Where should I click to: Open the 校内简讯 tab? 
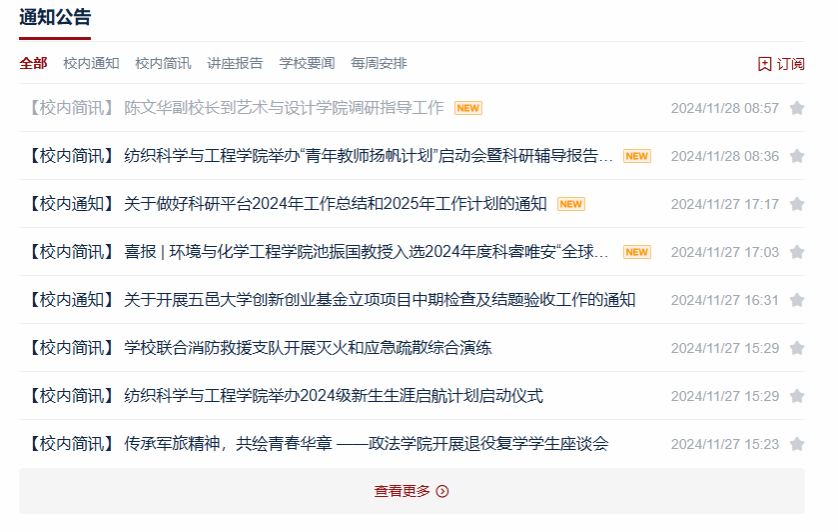point(163,64)
